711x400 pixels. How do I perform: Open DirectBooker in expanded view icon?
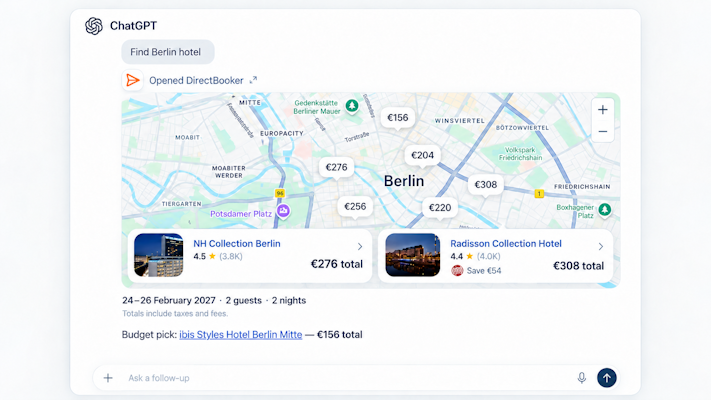coord(253,80)
